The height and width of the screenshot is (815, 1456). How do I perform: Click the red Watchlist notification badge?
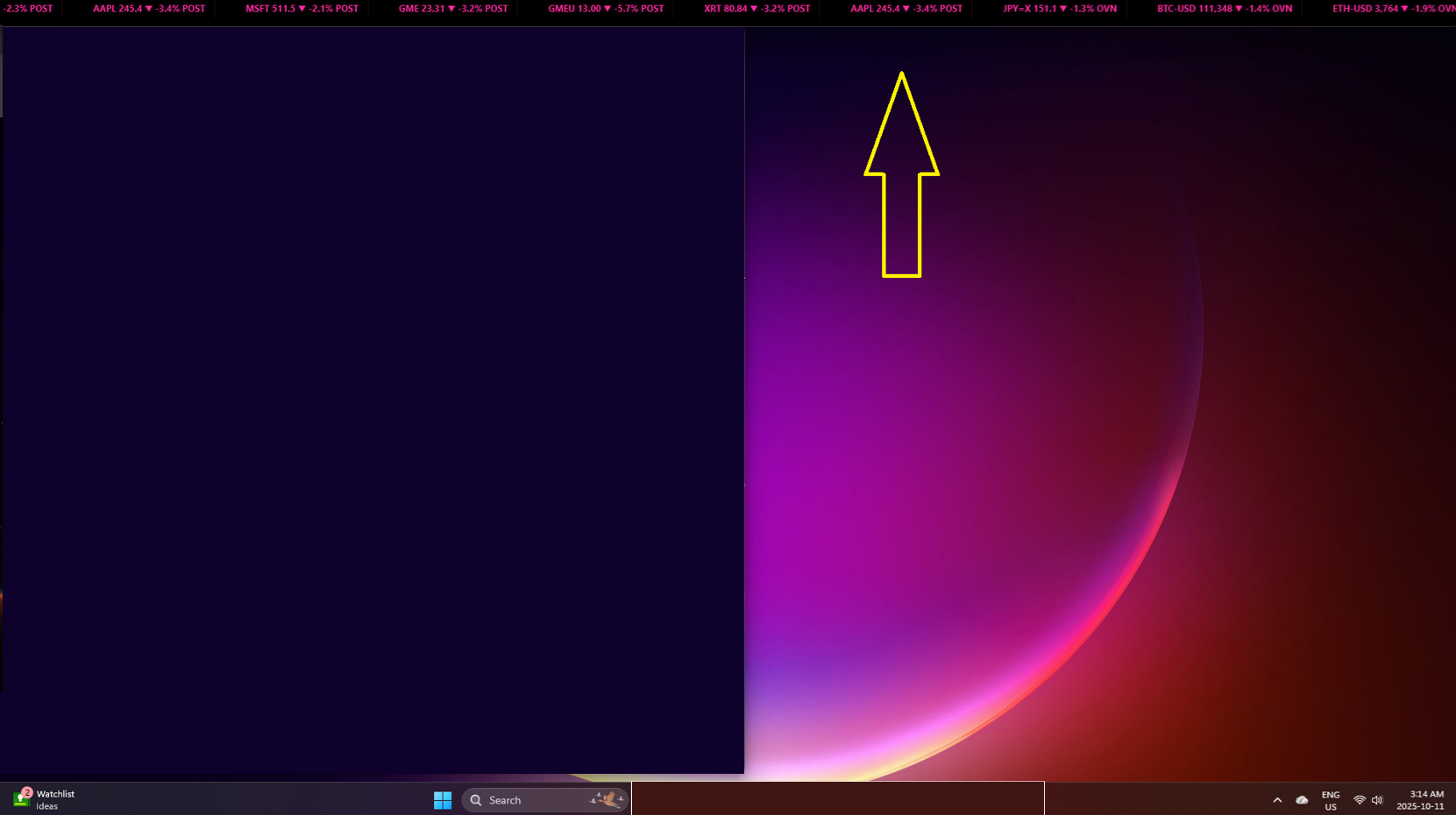26,790
